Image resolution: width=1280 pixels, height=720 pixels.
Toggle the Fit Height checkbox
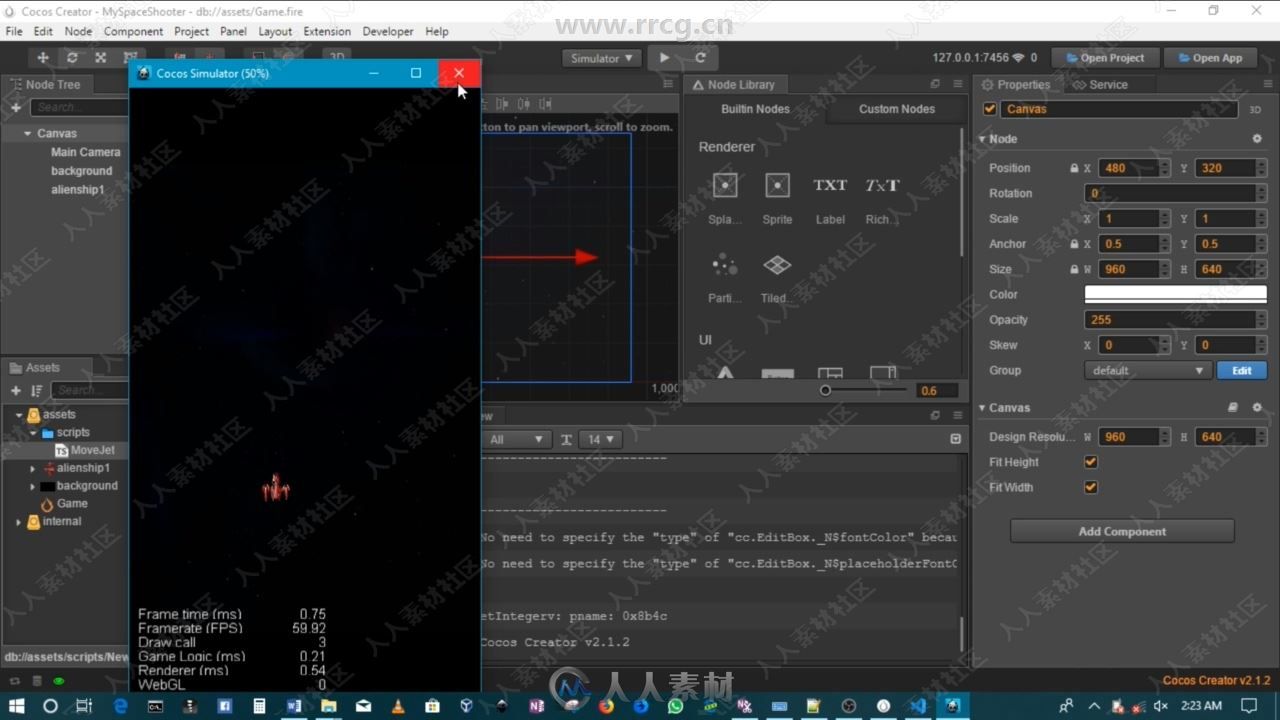pos(1091,462)
